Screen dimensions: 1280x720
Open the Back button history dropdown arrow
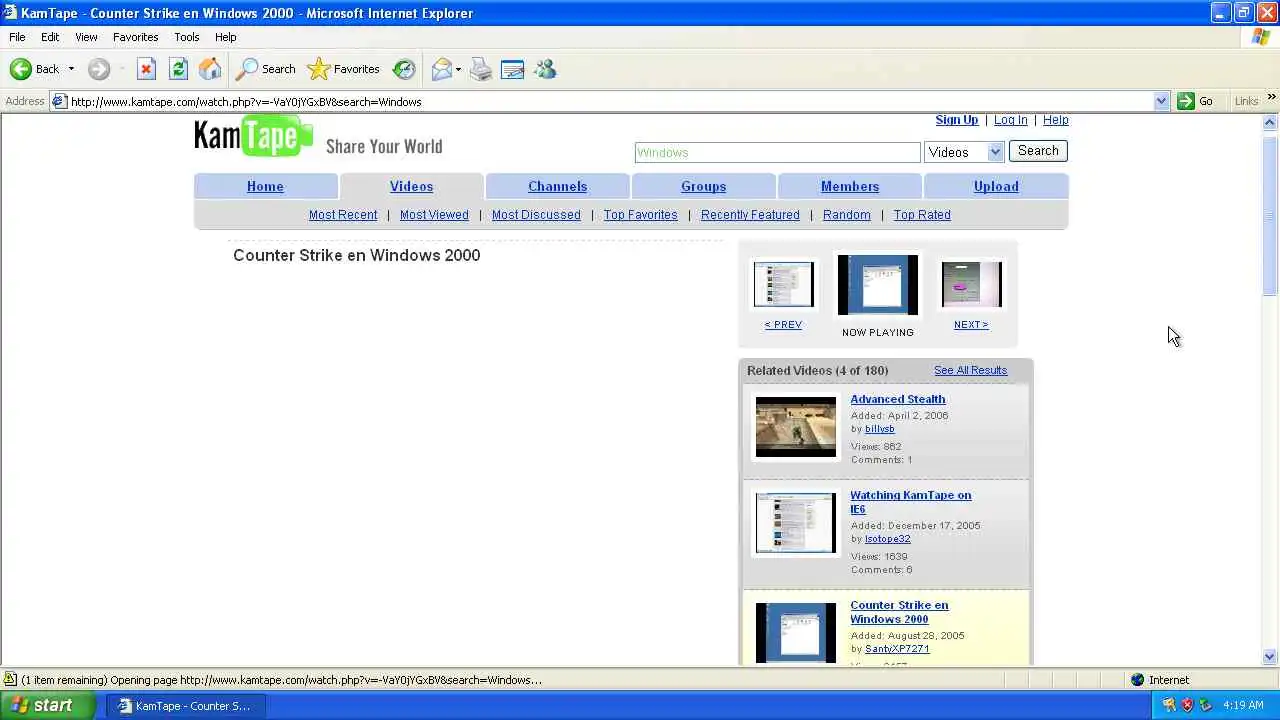(71, 69)
